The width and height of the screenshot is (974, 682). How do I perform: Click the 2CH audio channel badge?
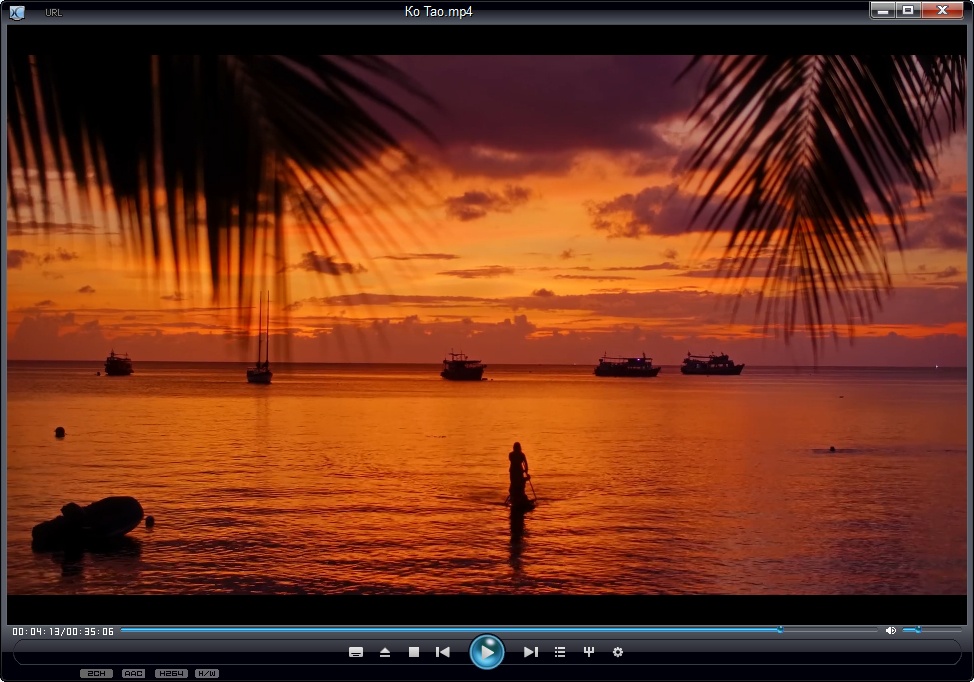pos(96,673)
